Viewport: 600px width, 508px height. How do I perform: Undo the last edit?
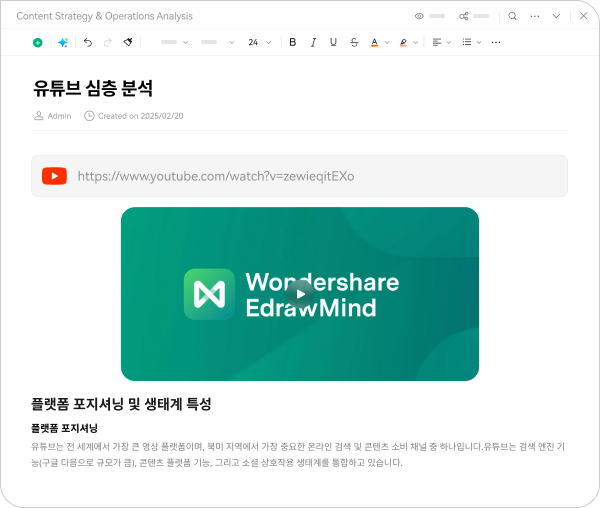88,42
